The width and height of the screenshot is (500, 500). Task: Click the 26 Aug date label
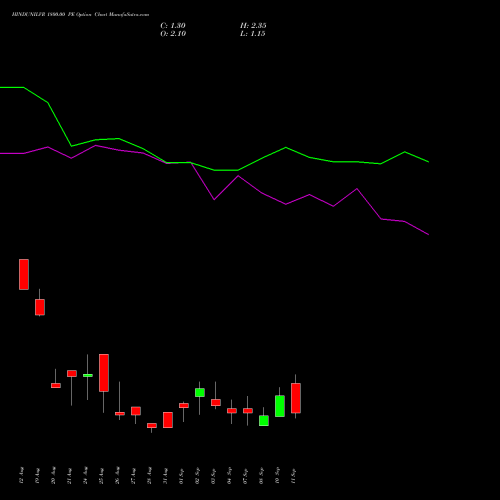(x=117, y=476)
